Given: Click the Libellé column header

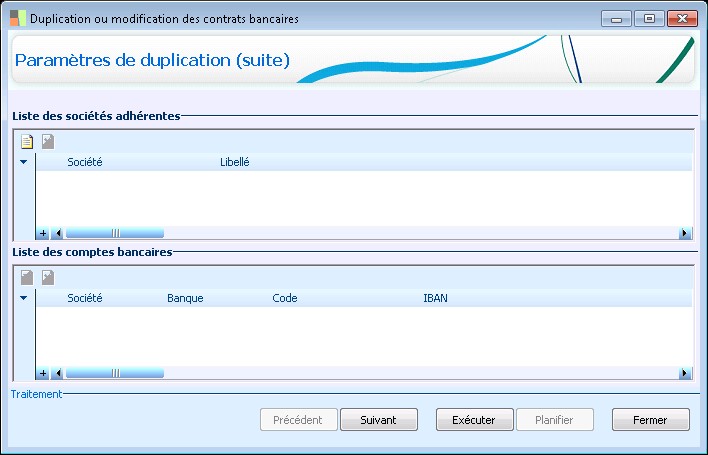Looking at the screenshot, I should 235,162.
